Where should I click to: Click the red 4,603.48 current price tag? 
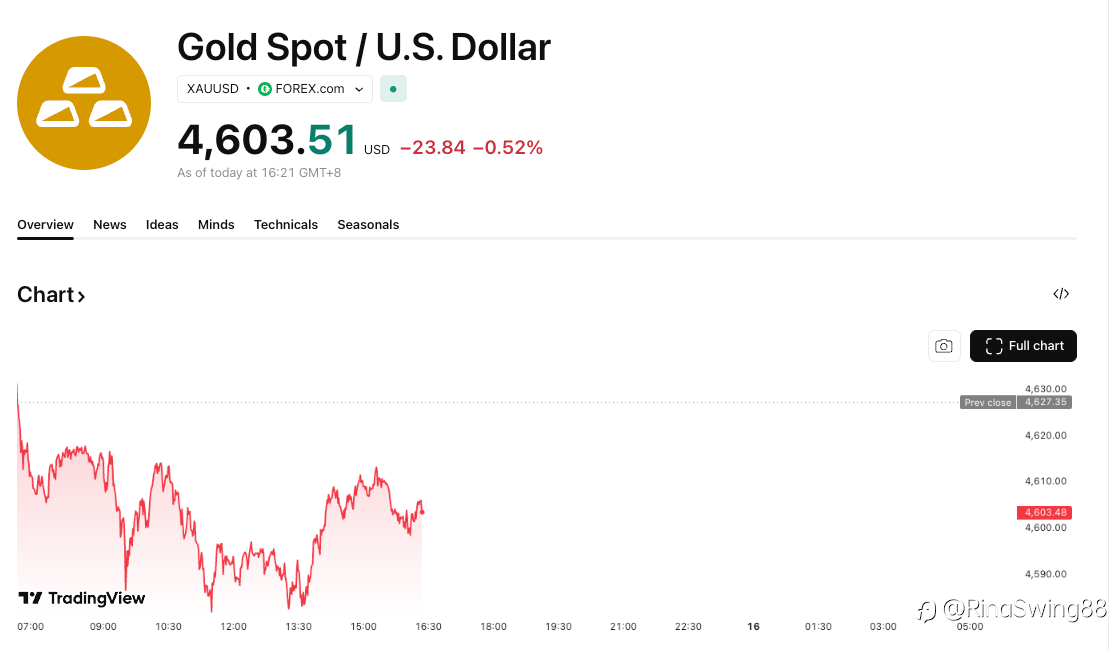pyautogui.click(x=1045, y=513)
